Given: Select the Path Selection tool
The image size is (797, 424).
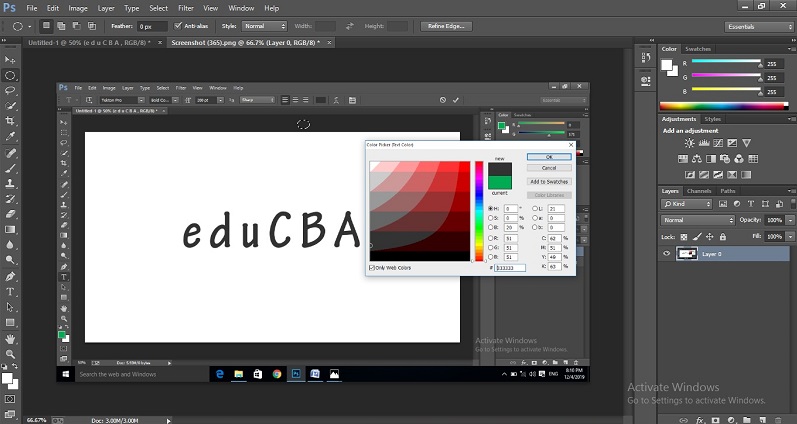Looking at the screenshot, I should [x=10, y=307].
